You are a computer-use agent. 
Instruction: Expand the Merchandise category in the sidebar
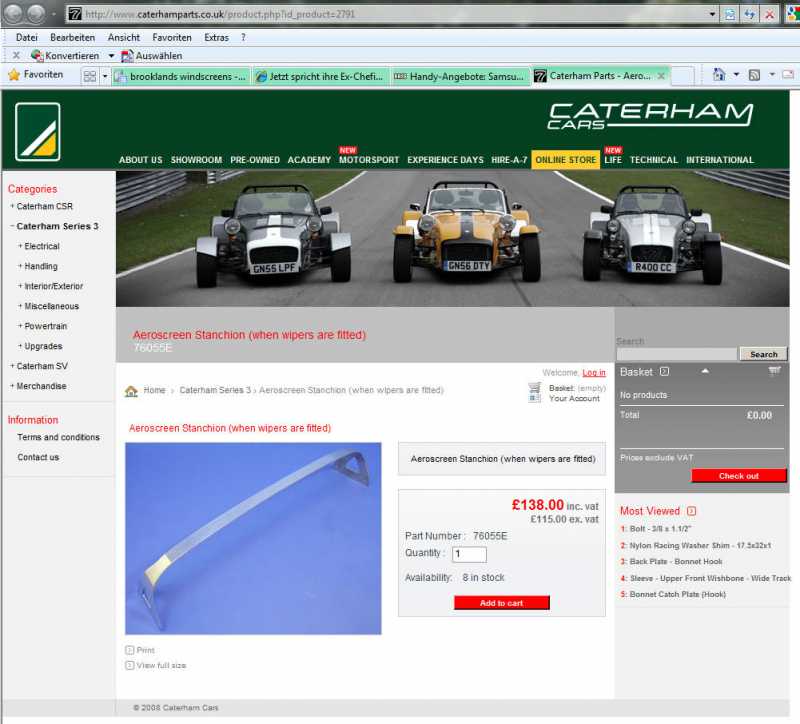point(12,386)
